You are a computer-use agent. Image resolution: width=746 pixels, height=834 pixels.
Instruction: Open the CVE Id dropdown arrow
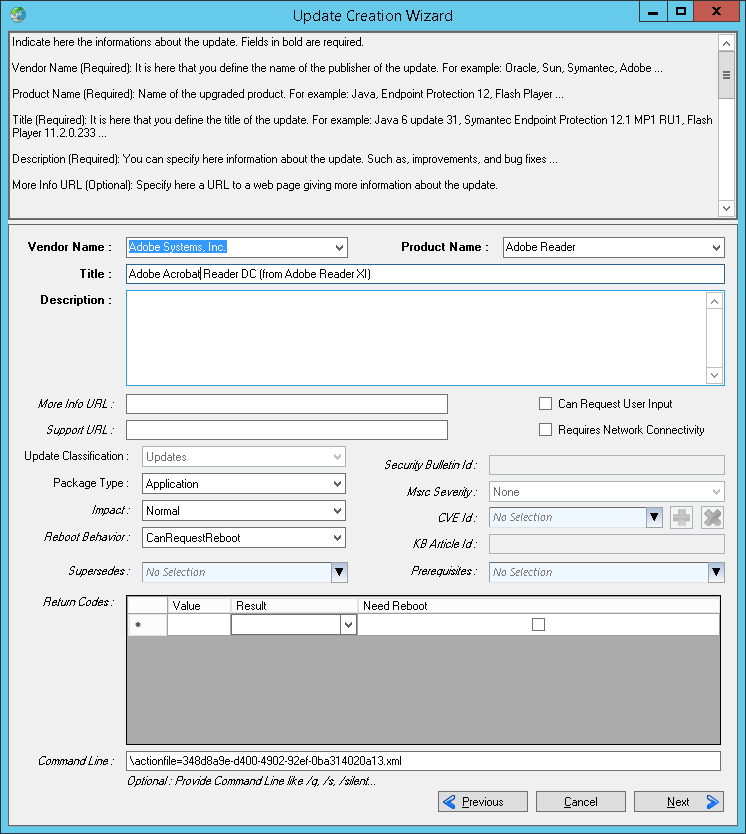[654, 517]
